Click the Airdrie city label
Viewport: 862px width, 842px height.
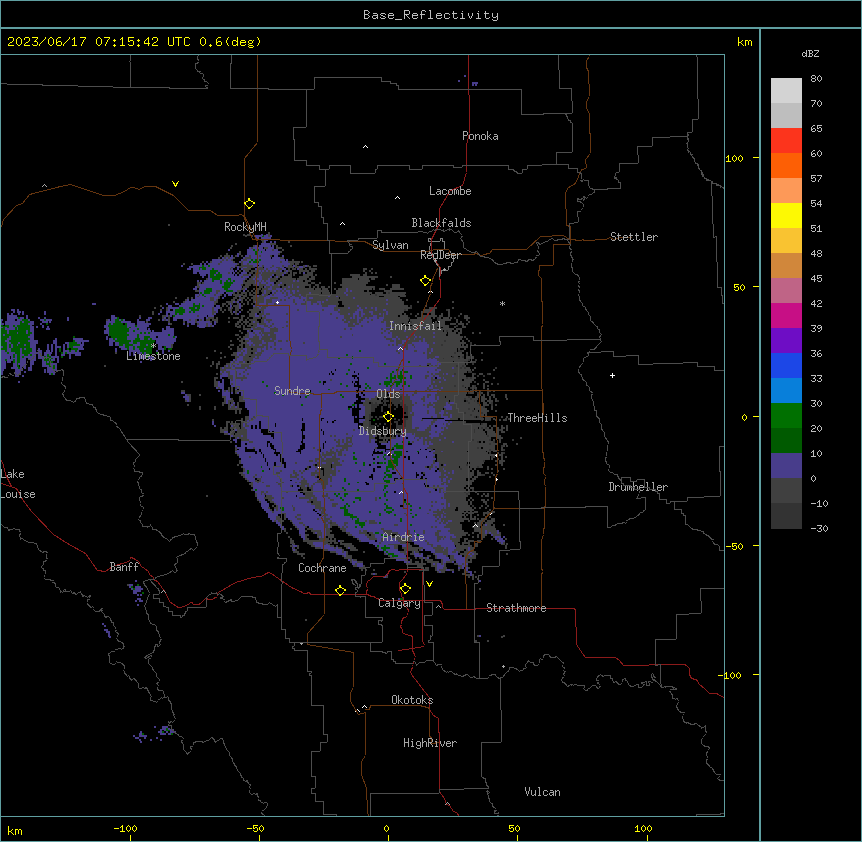point(404,537)
